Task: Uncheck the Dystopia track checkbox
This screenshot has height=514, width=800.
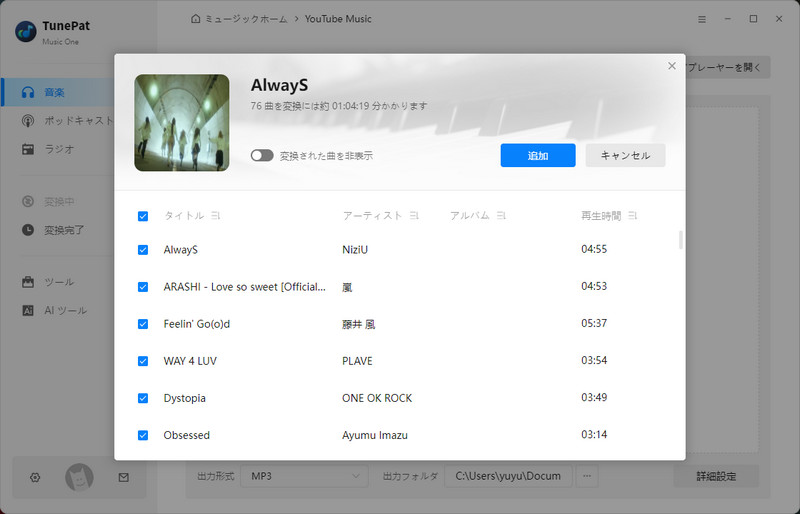Action: 143,398
